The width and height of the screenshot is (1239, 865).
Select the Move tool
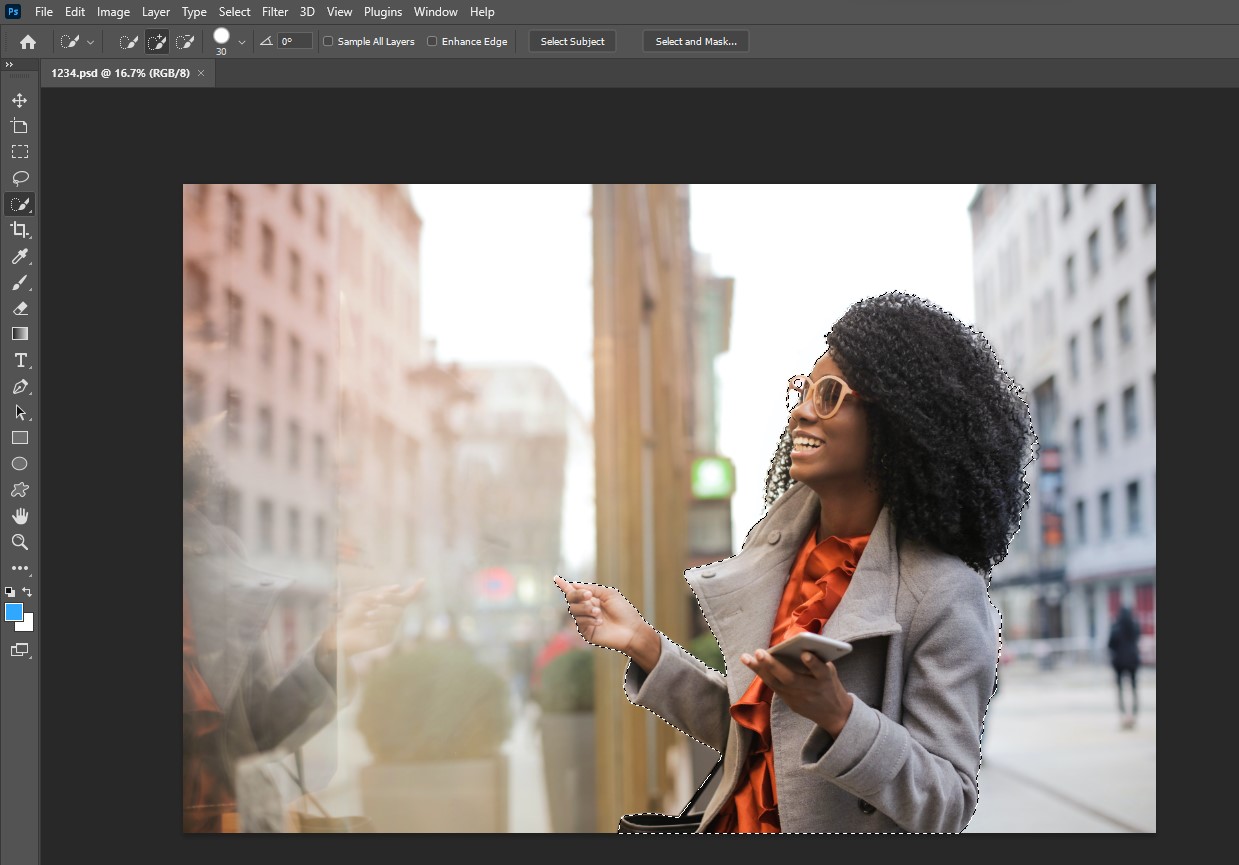tap(19, 100)
